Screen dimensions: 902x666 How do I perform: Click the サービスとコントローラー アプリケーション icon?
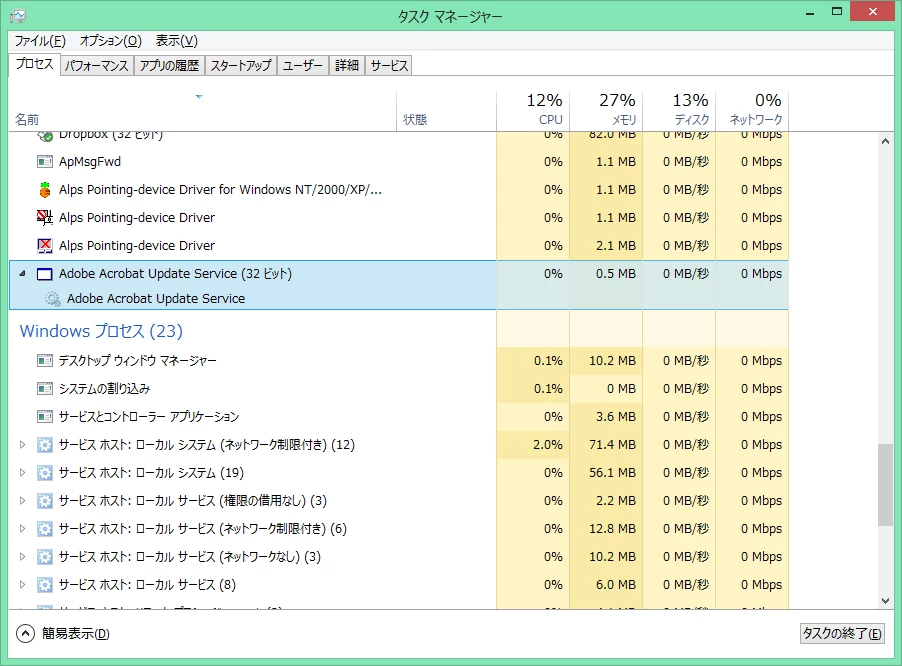click(x=45, y=416)
